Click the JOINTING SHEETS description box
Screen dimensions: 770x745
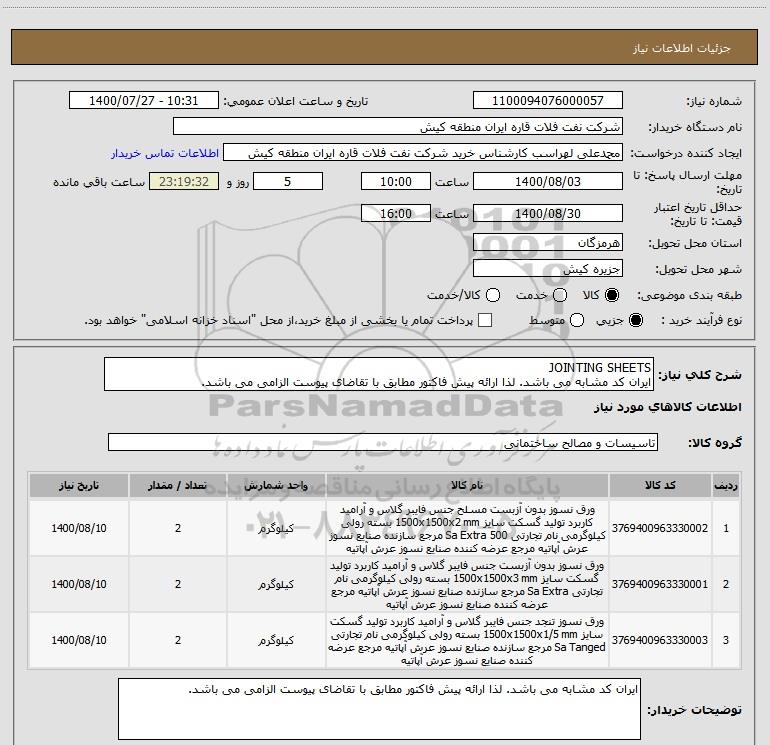click(379, 374)
